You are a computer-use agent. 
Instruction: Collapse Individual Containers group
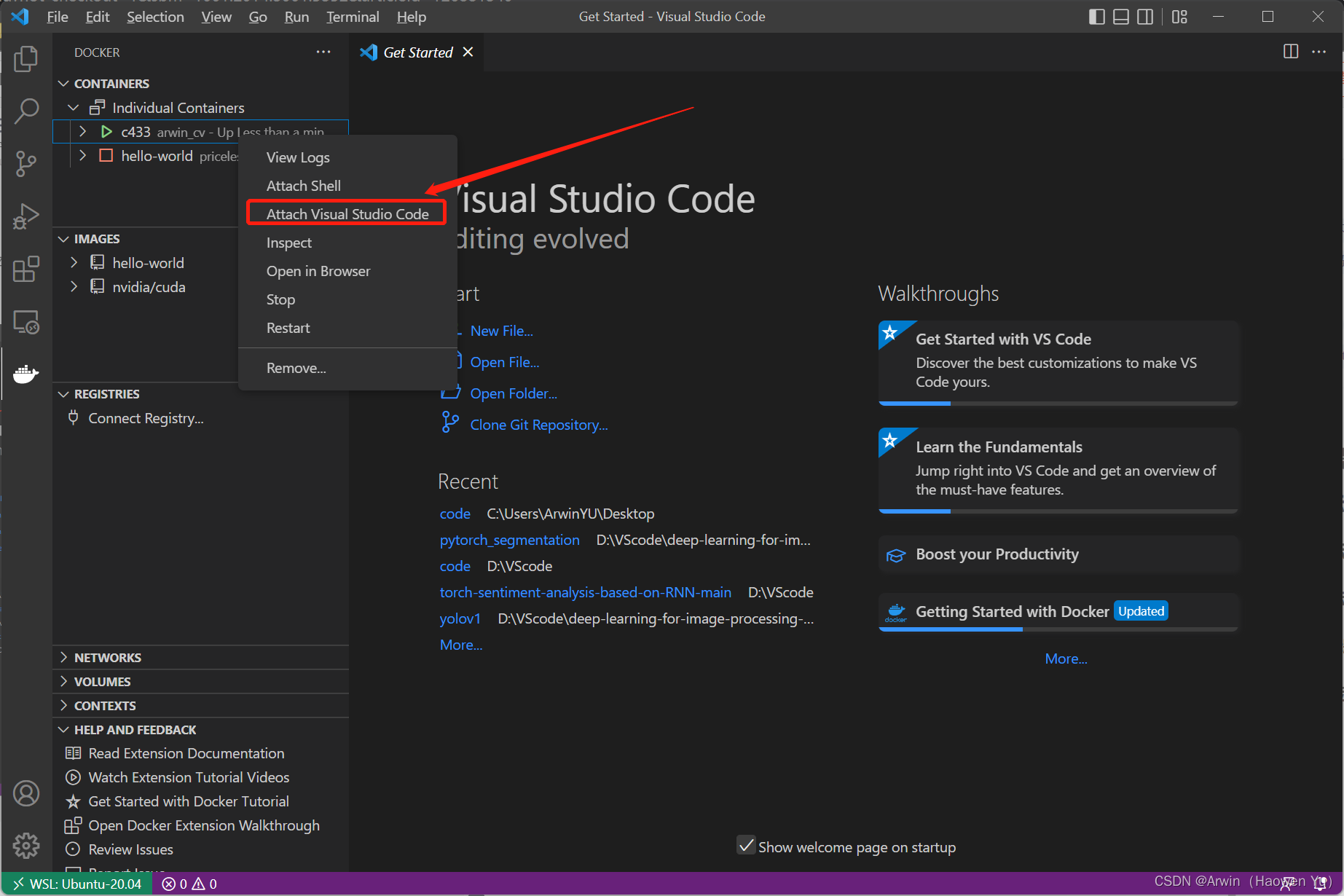tap(73, 108)
